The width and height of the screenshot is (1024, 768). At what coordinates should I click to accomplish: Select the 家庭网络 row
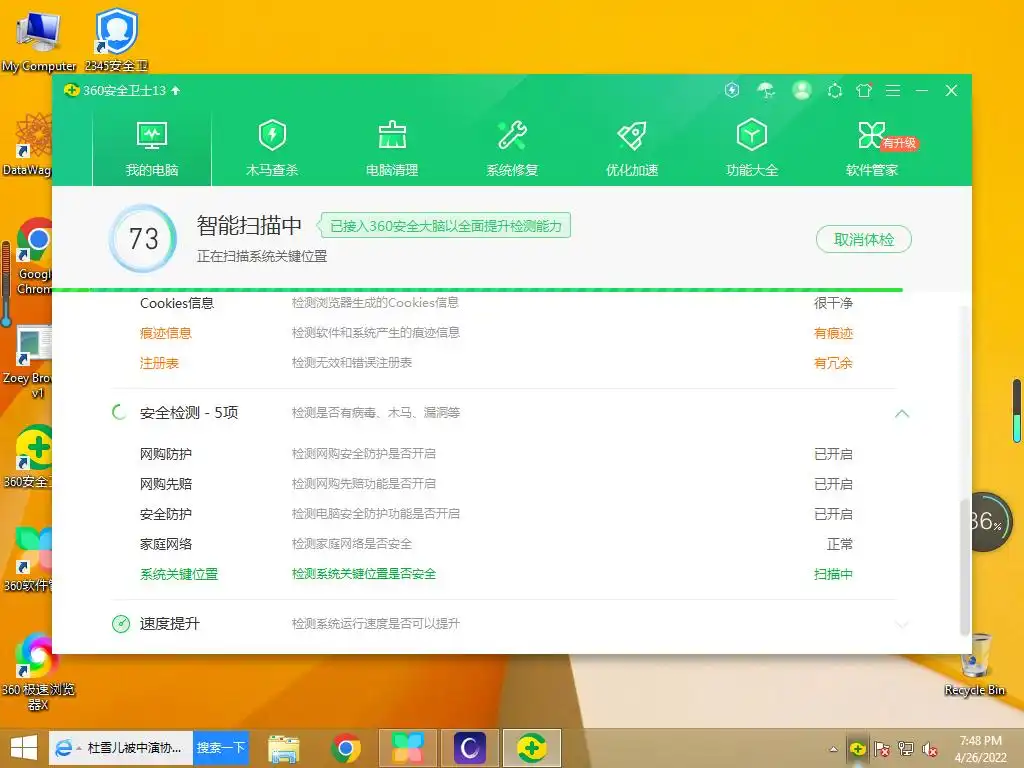click(x=496, y=544)
